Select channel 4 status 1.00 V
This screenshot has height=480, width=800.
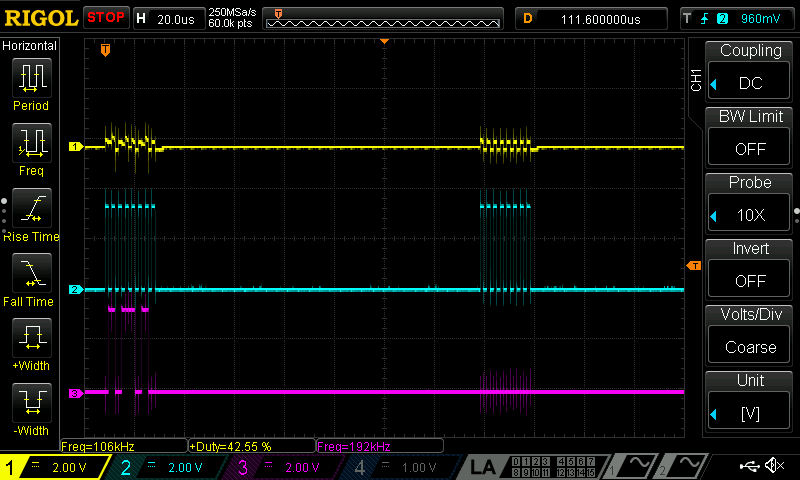403,467
